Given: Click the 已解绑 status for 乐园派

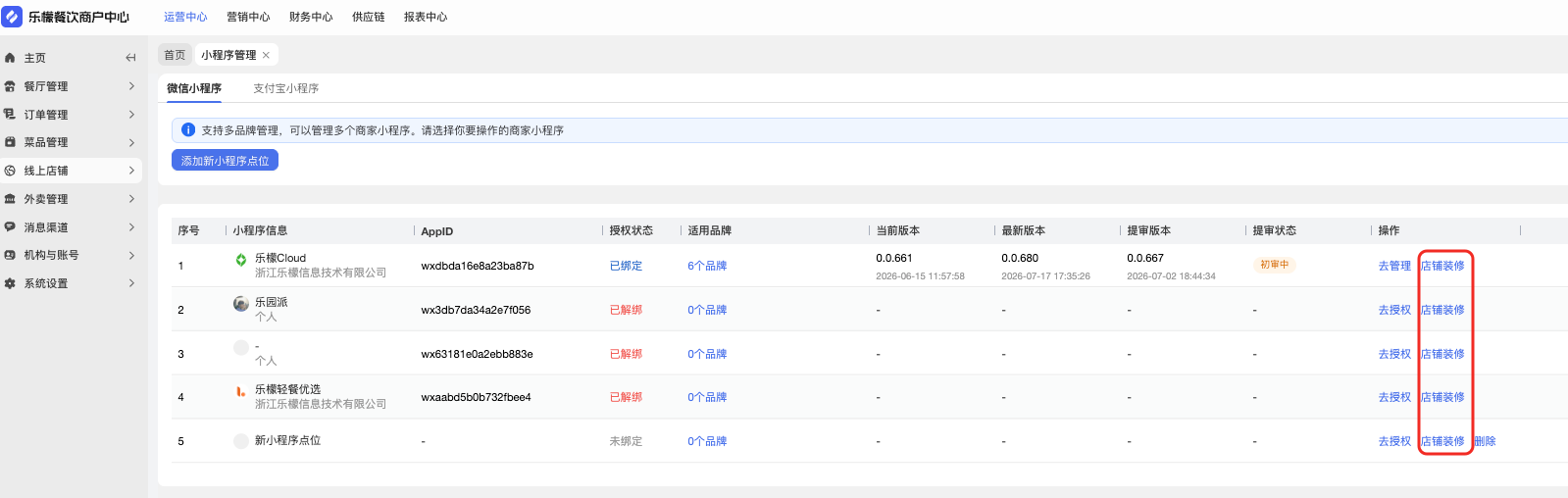Looking at the screenshot, I should (x=626, y=310).
